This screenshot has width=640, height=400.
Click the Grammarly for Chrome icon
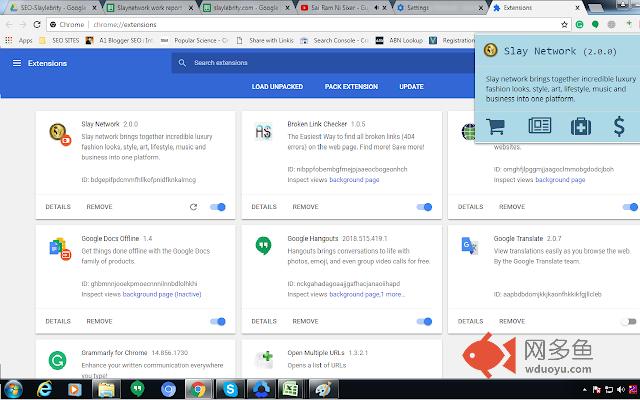(58, 360)
